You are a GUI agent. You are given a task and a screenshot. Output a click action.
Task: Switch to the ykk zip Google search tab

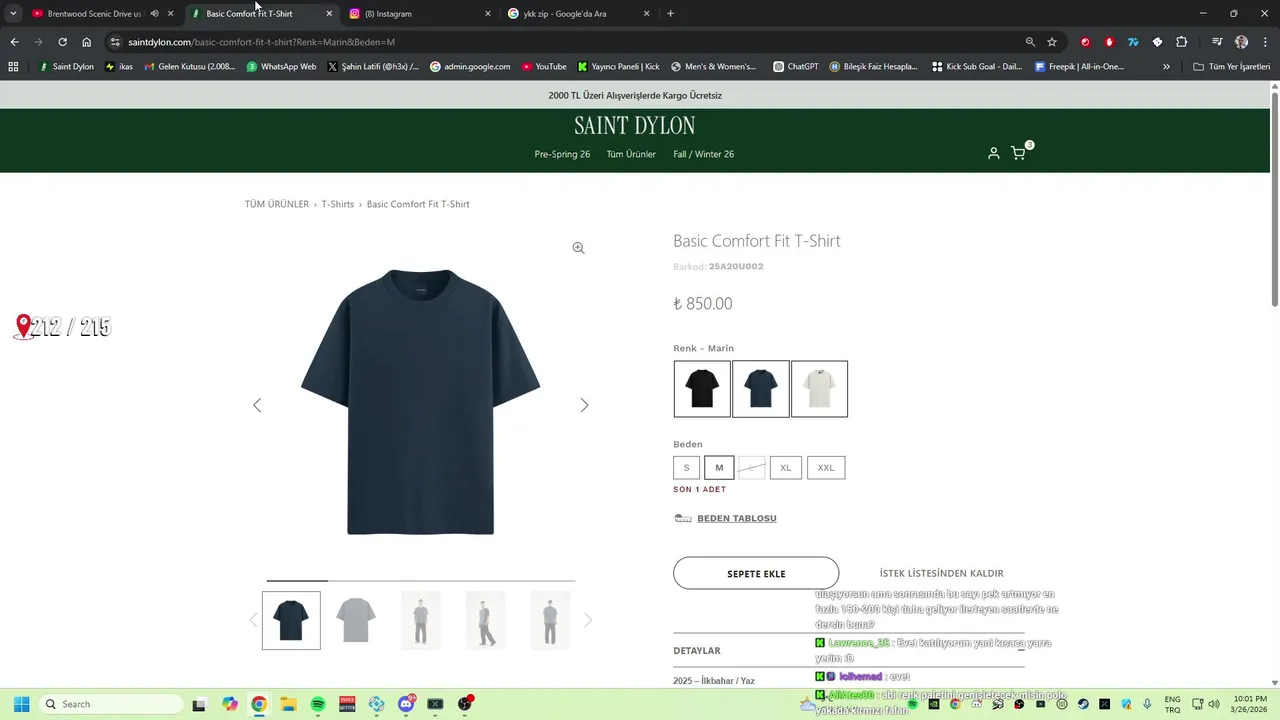[x=580, y=14]
